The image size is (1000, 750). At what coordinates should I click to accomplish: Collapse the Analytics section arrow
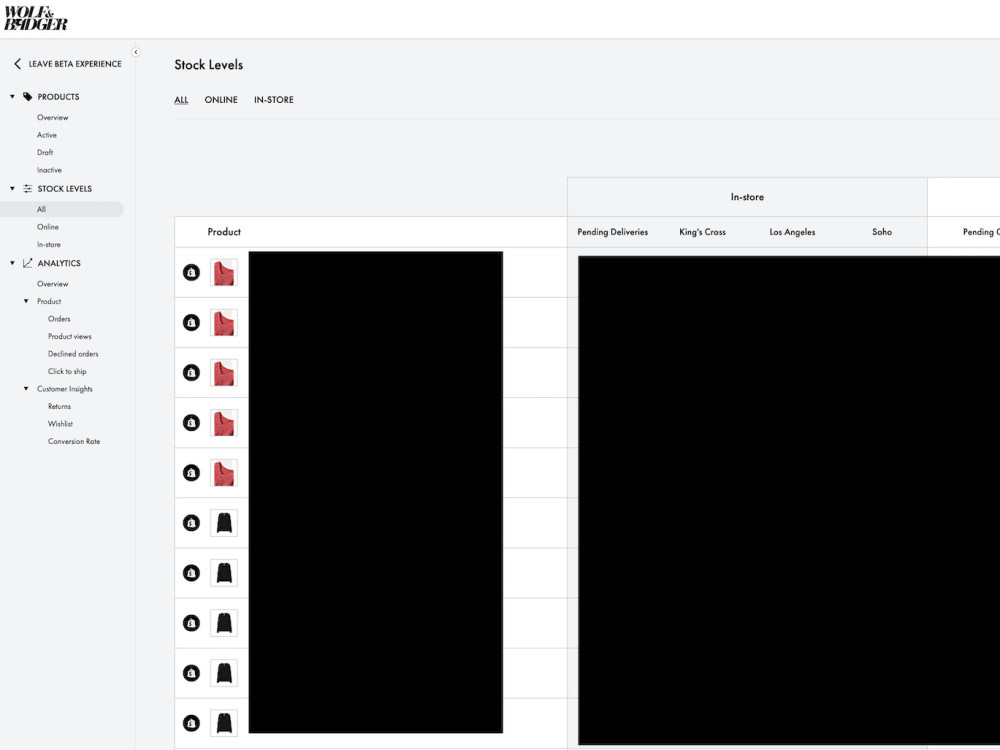(x=12, y=263)
